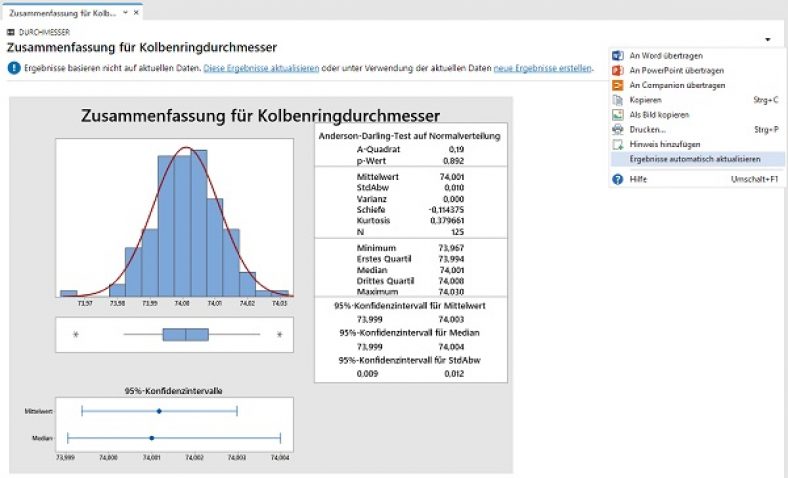Open the output options dropdown arrow
Image resolution: width=788 pixels, height=478 pixels.
pyautogui.click(x=767, y=39)
